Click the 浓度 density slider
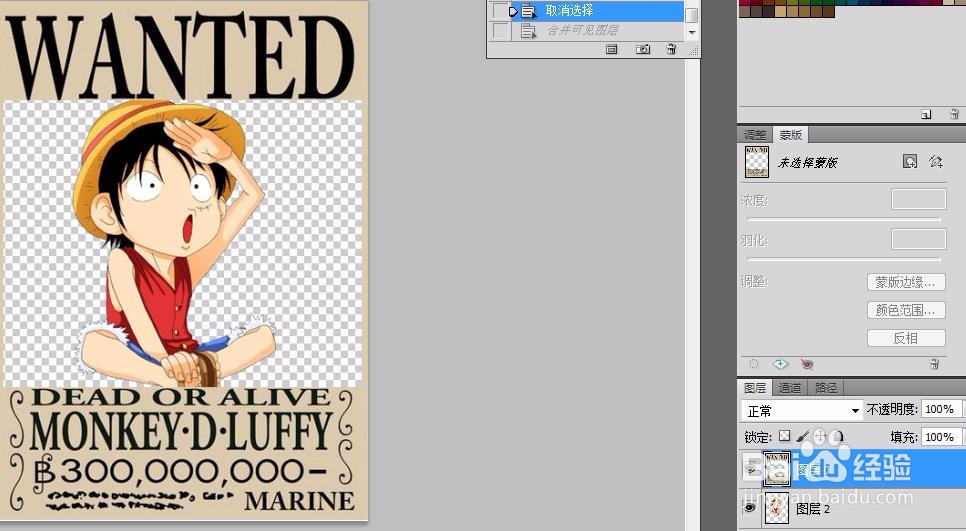This screenshot has width=966, height=531. pos(844,219)
